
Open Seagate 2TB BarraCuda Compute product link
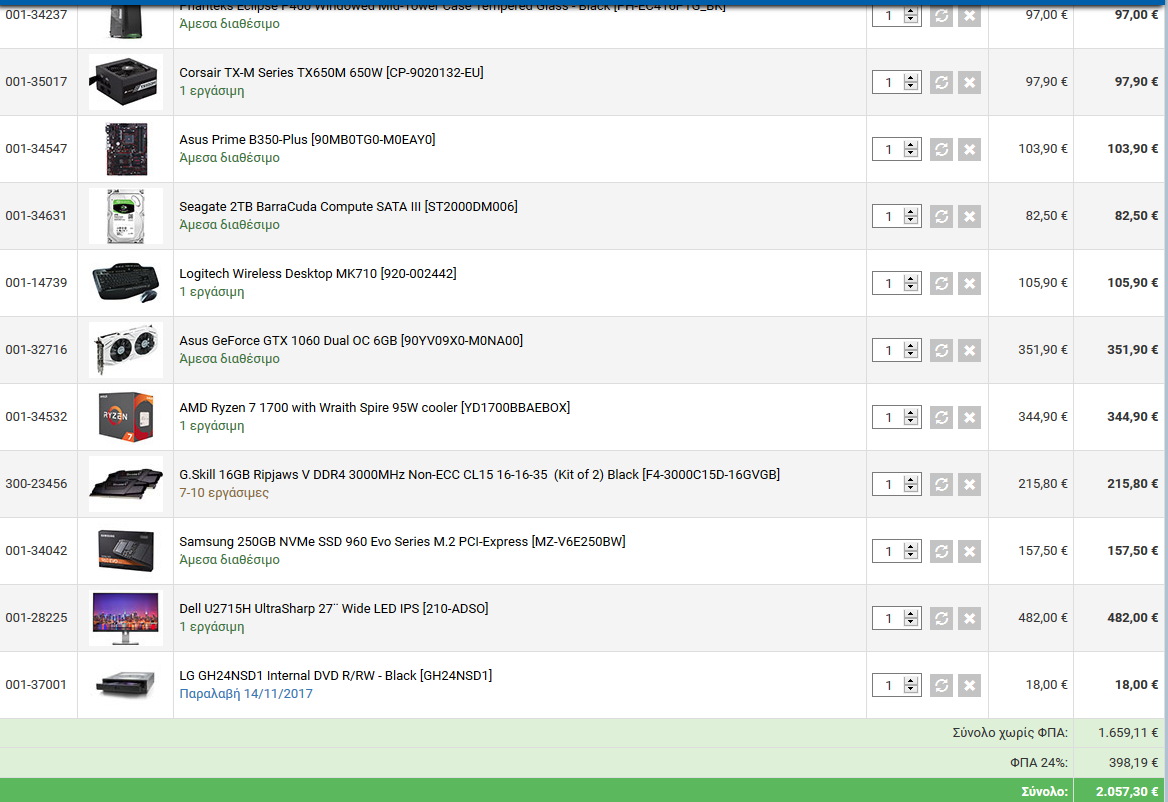pyautogui.click(x=348, y=206)
